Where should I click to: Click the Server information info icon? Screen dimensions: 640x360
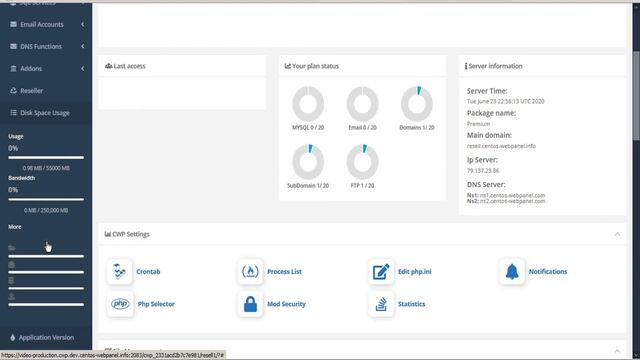tap(466, 66)
